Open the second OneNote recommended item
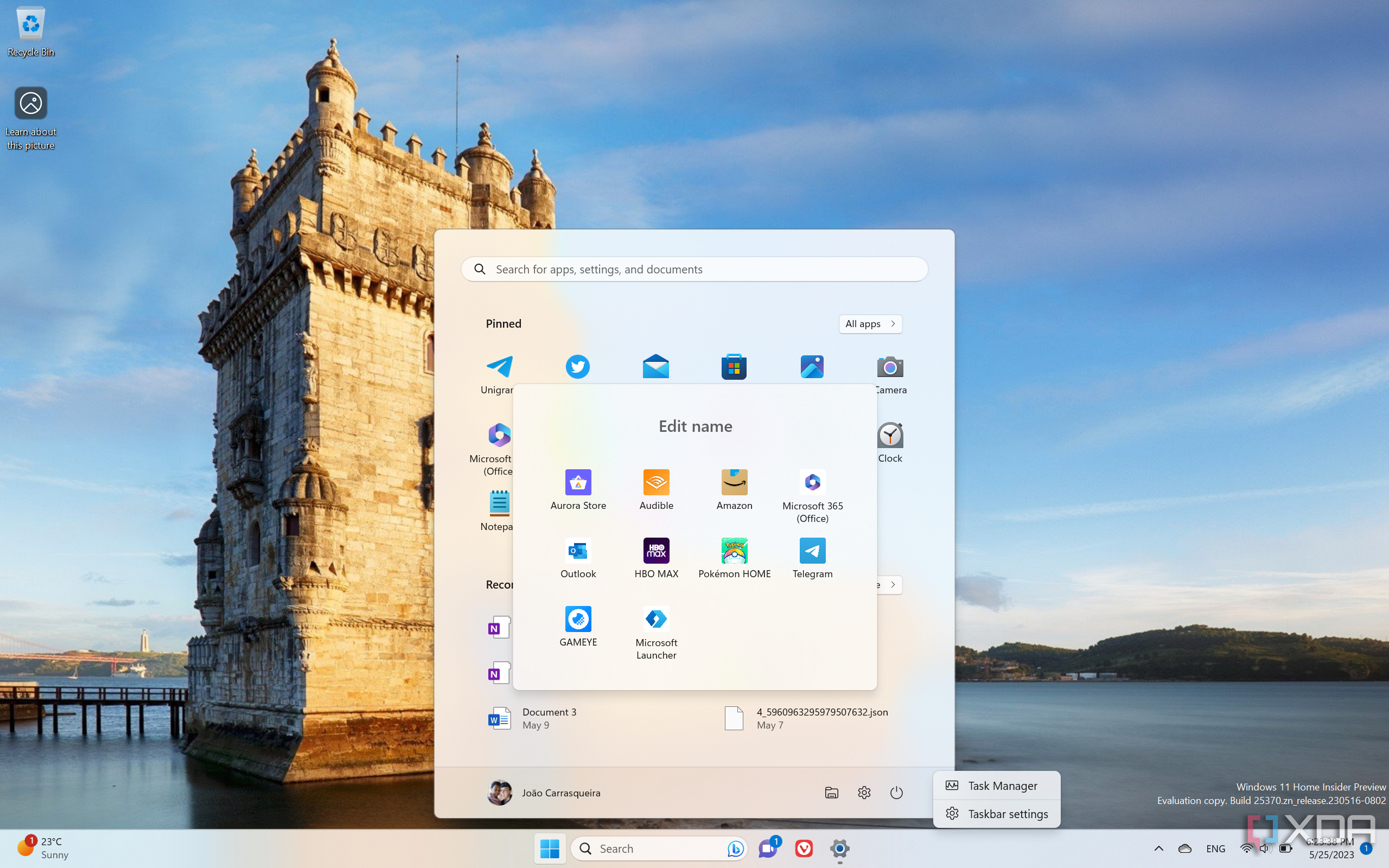Viewport: 1389px width, 868px height. tap(499, 673)
